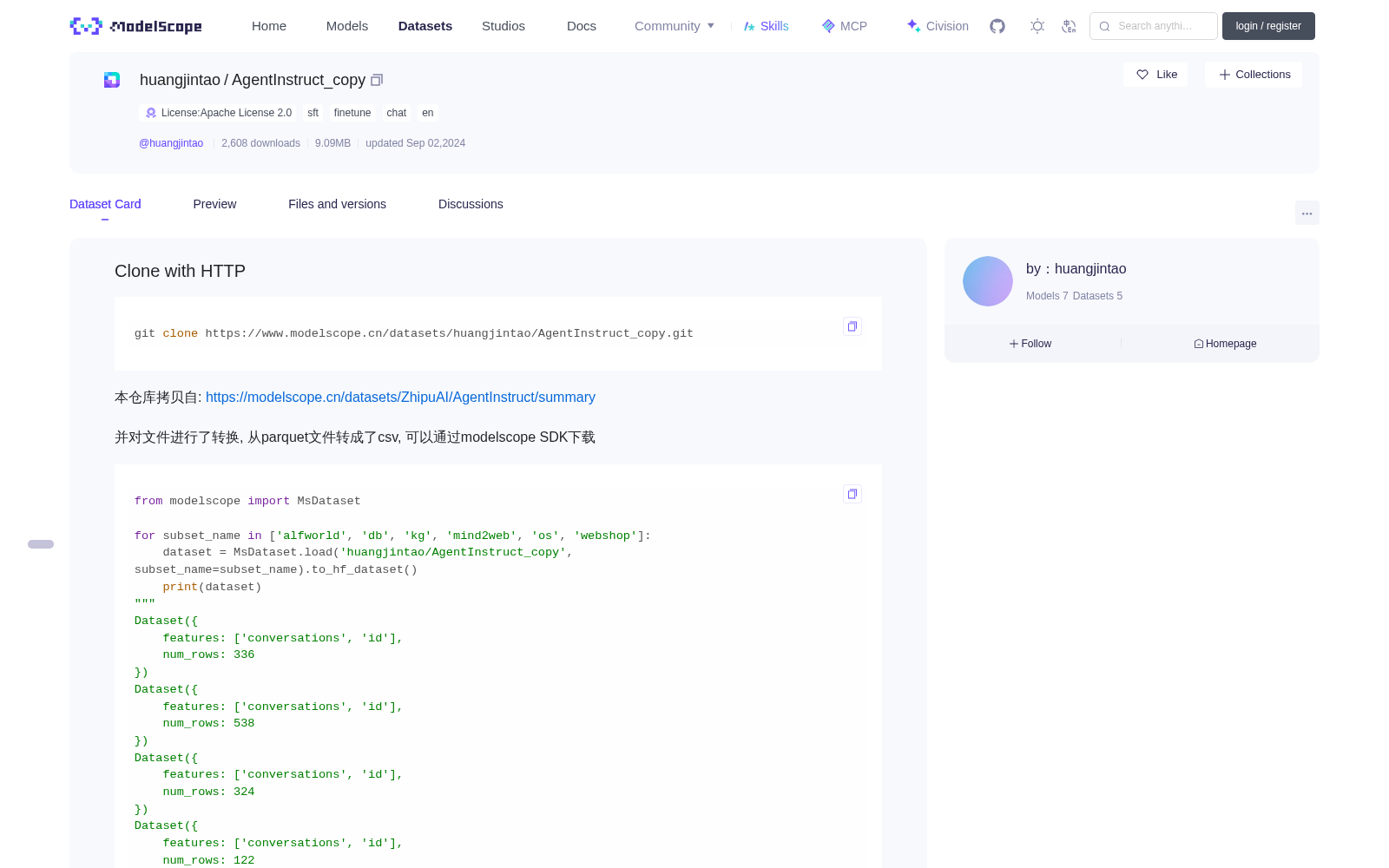Open the three-dots more options button

tap(1307, 213)
